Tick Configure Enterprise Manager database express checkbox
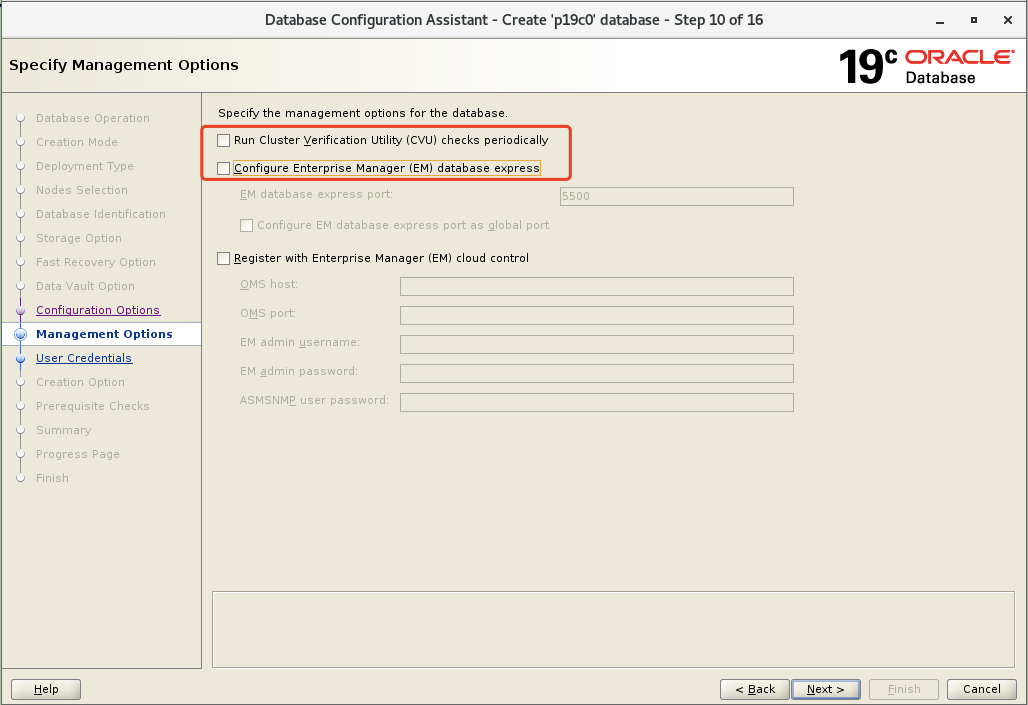The image size is (1028, 705). pos(224,169)
